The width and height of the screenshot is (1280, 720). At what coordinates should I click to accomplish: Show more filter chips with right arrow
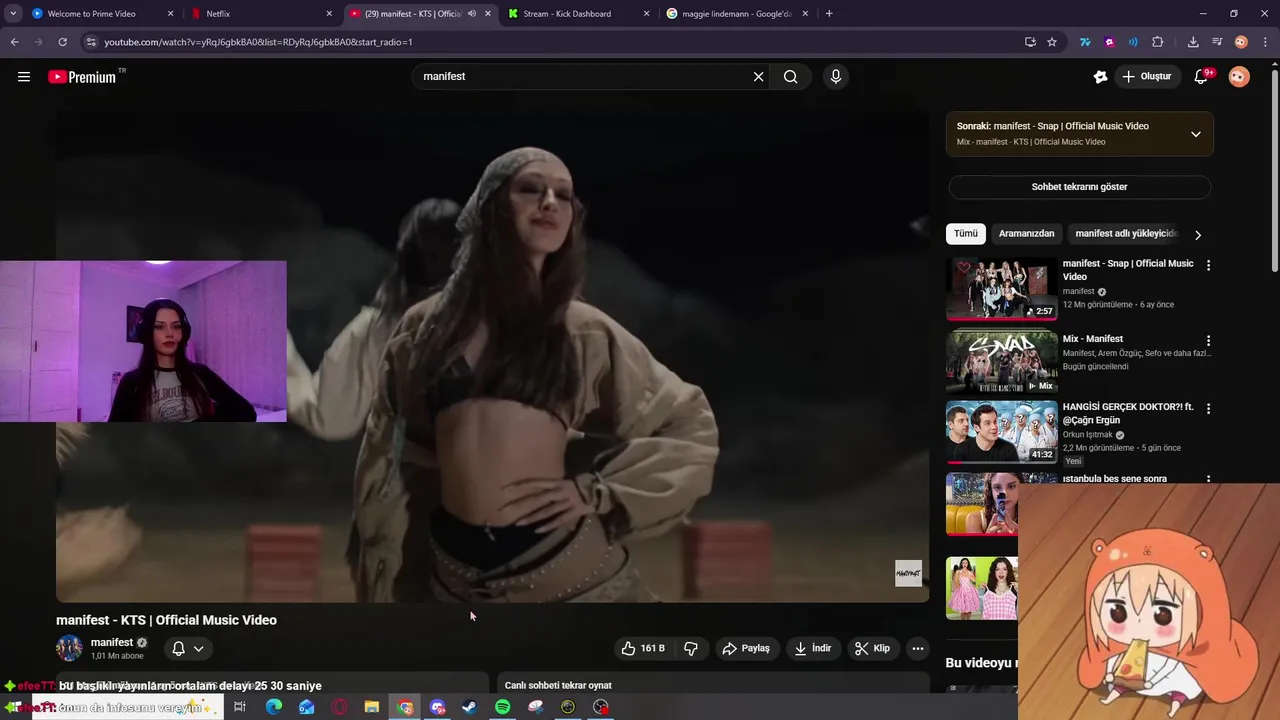click(x=1198, y=234)
